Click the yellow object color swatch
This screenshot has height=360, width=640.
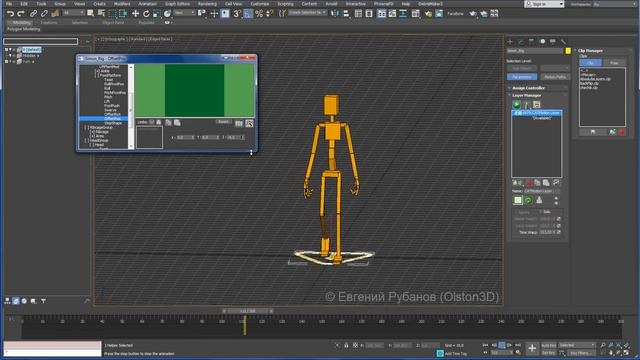(568, 51)
